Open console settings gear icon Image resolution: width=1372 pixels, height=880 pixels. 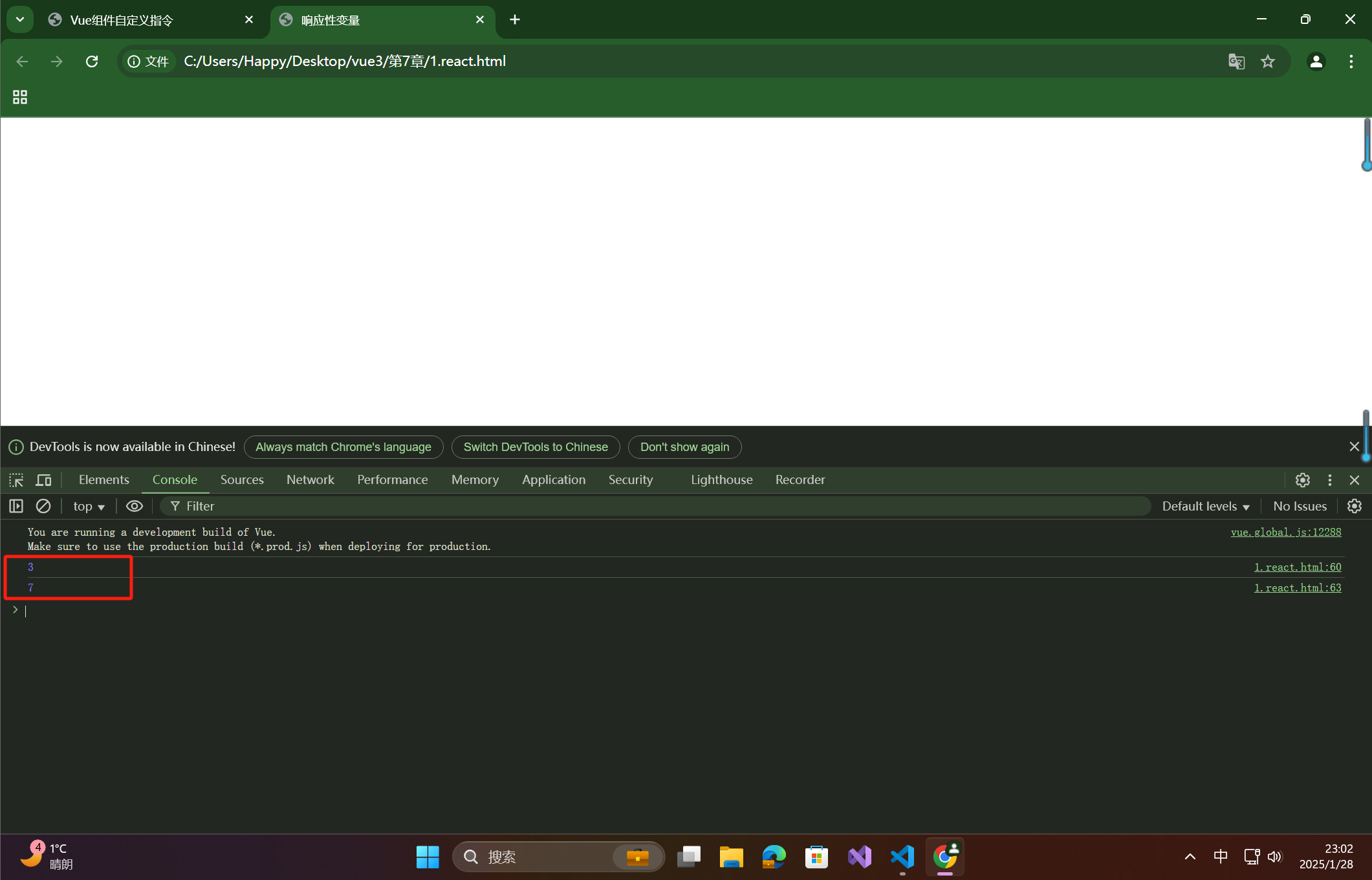[x=1354, y=506]
